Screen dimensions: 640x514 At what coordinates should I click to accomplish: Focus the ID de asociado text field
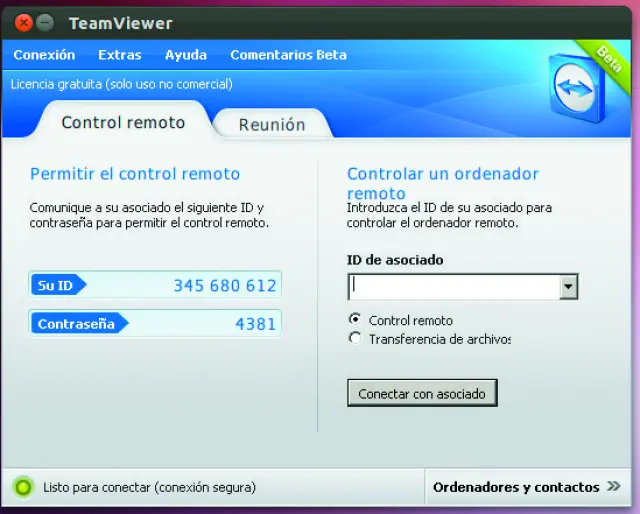click(452, 287)
